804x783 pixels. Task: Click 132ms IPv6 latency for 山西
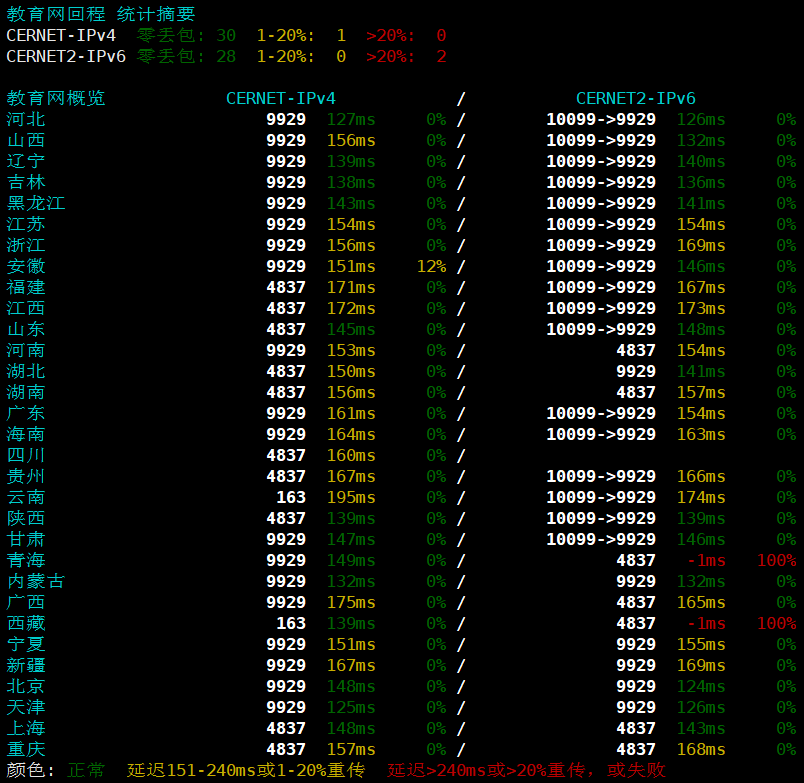701,140
